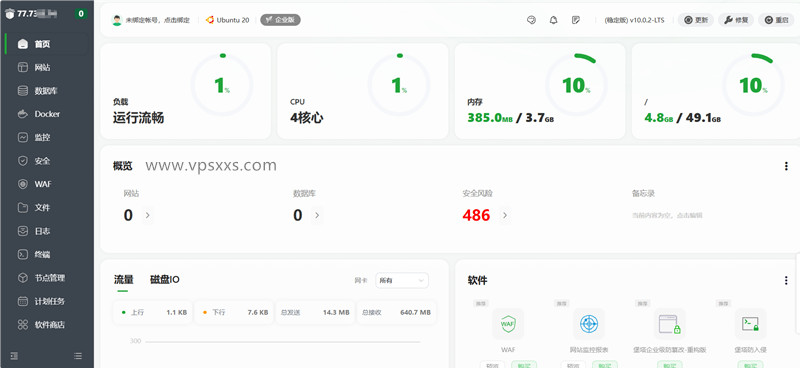Screen dimensions: 800x368
Task: Click the 总发送 14.3 MB stat
Action: coord(315,312)
